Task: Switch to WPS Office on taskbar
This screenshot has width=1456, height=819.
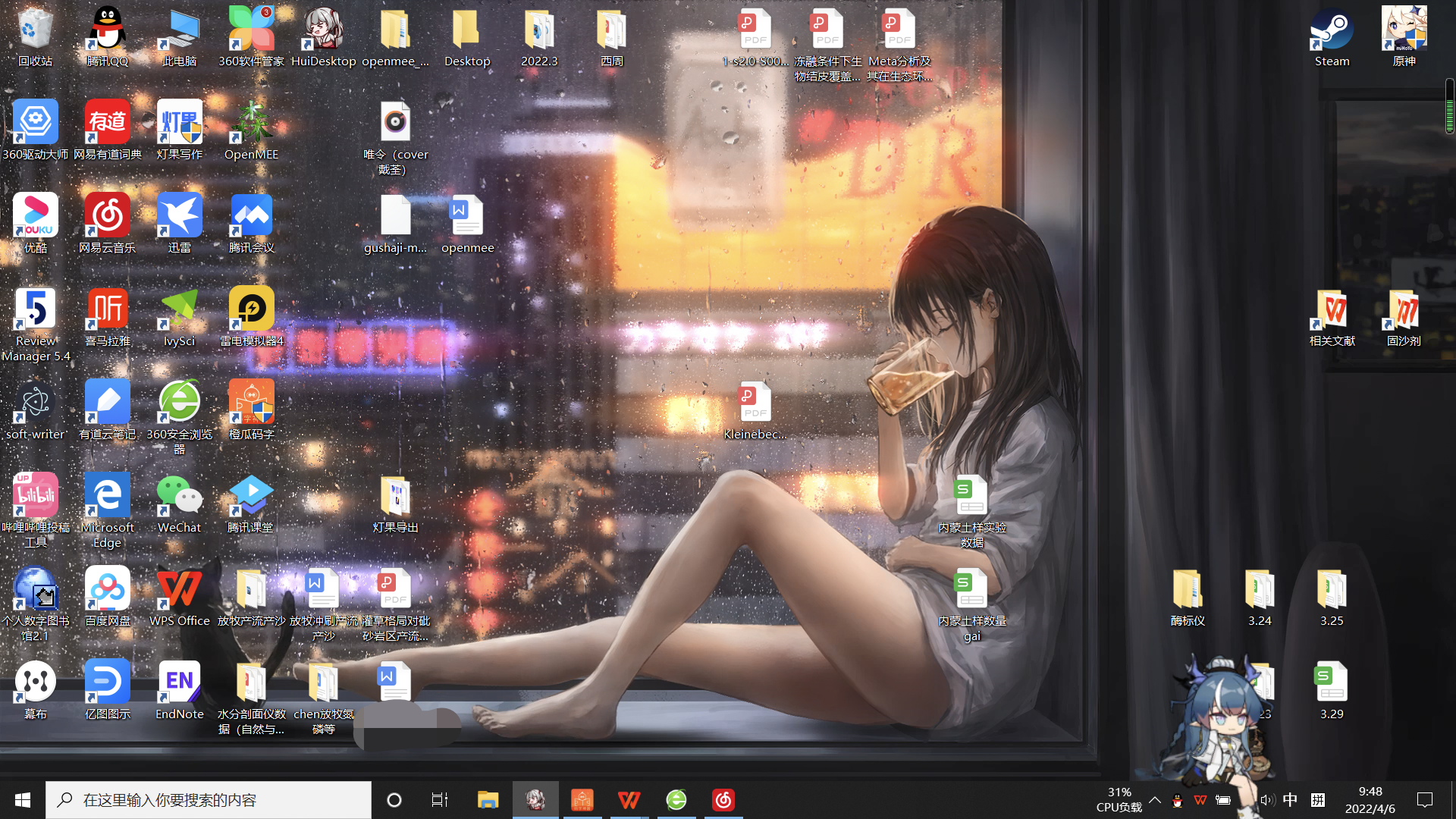Action: 629,800
